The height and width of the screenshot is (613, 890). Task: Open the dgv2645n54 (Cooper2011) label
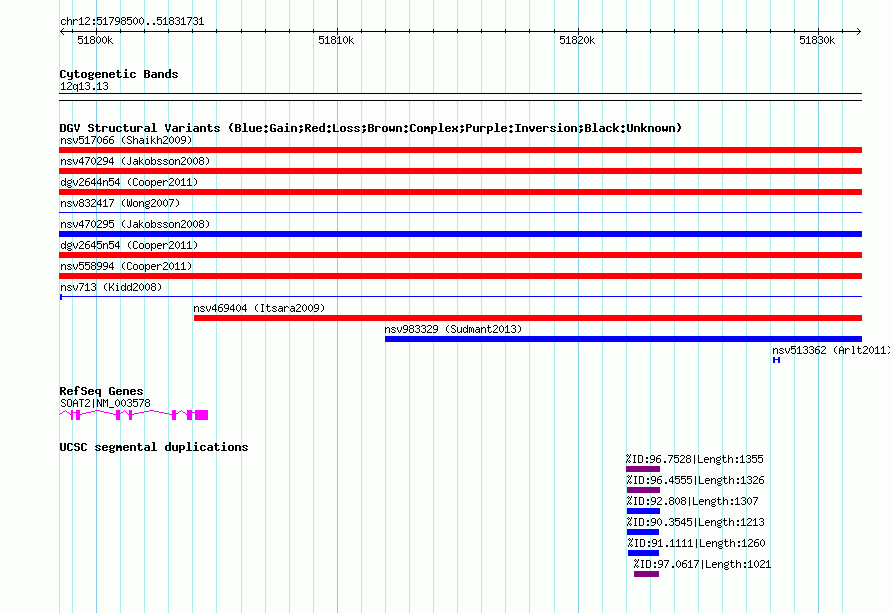129,245
